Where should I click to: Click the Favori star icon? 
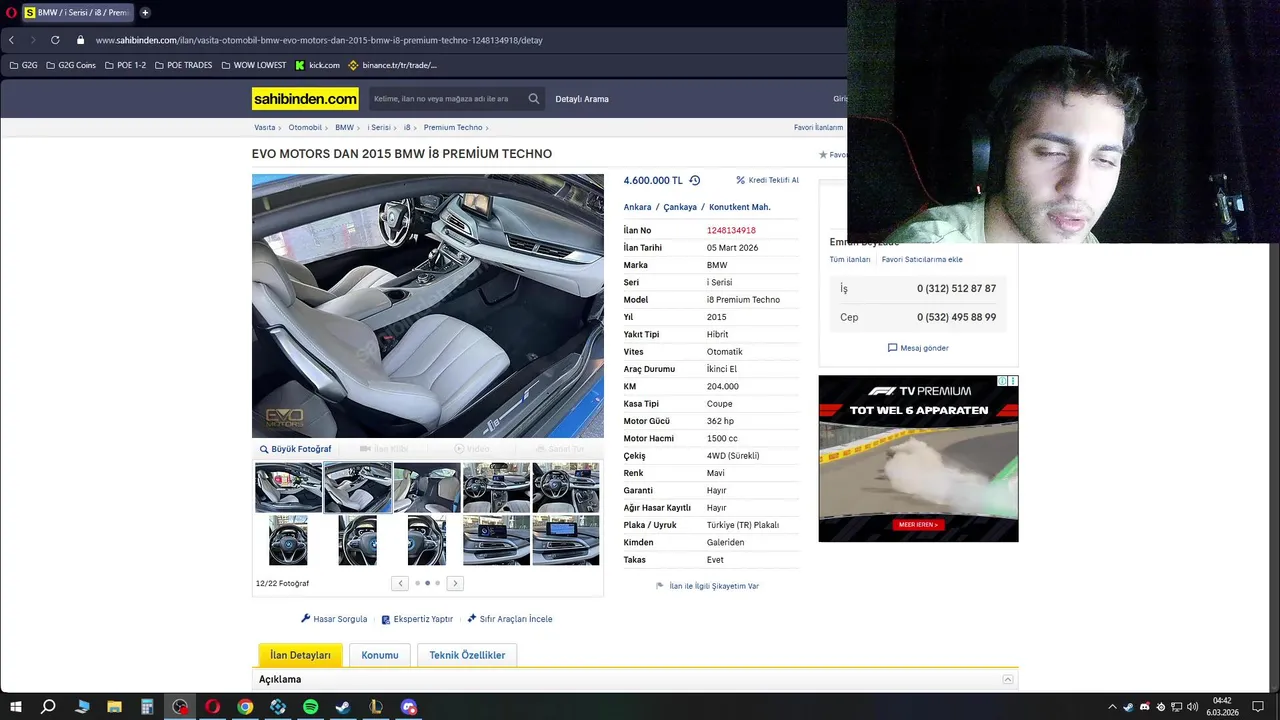click(x=823, y=155)
